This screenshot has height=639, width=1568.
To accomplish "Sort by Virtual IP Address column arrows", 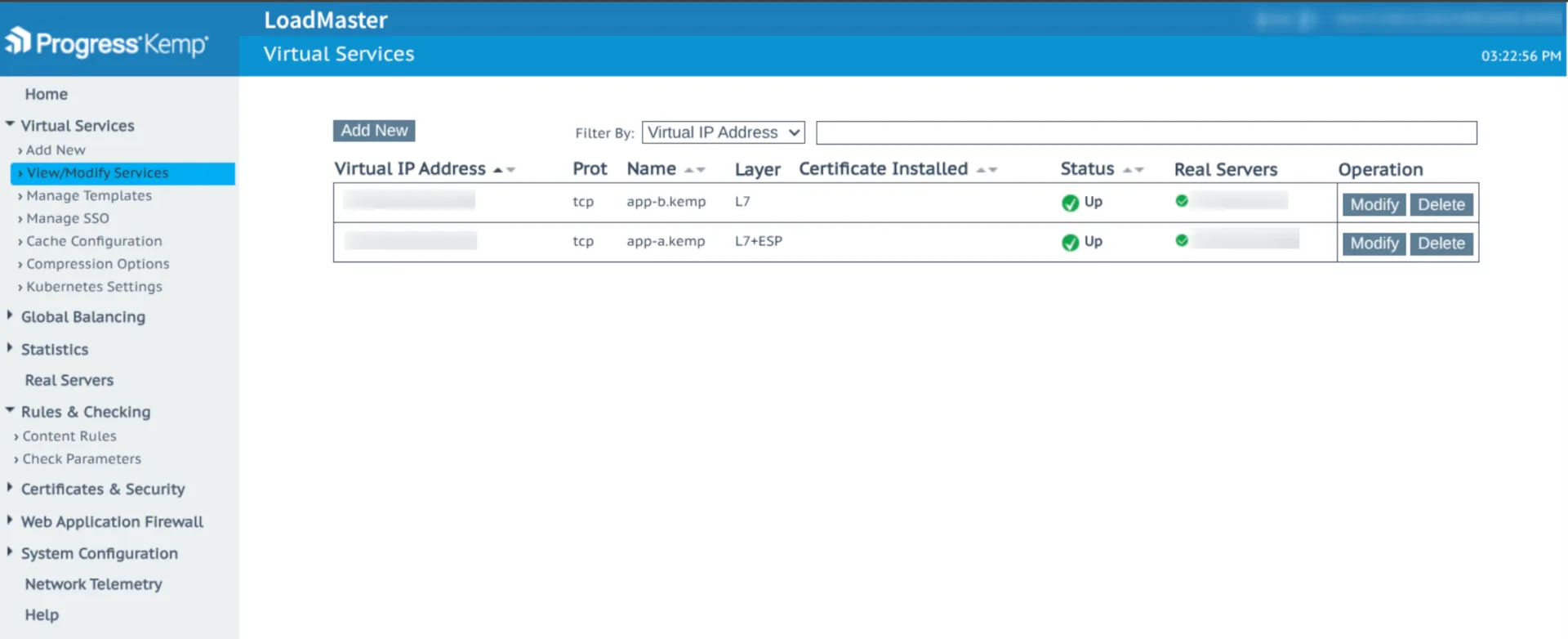I will (504, 170).
